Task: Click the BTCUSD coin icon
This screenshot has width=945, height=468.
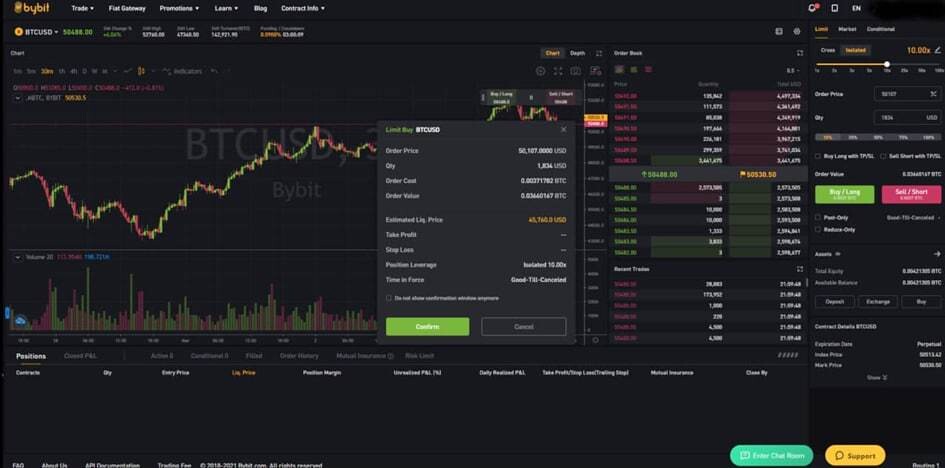Action: [19, 32]
